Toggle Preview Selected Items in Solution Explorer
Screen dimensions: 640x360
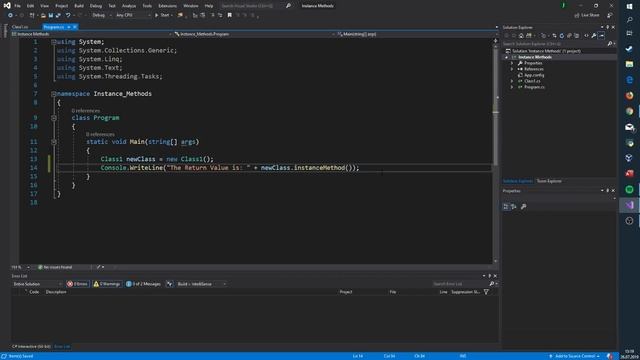(x=602, y=36)
